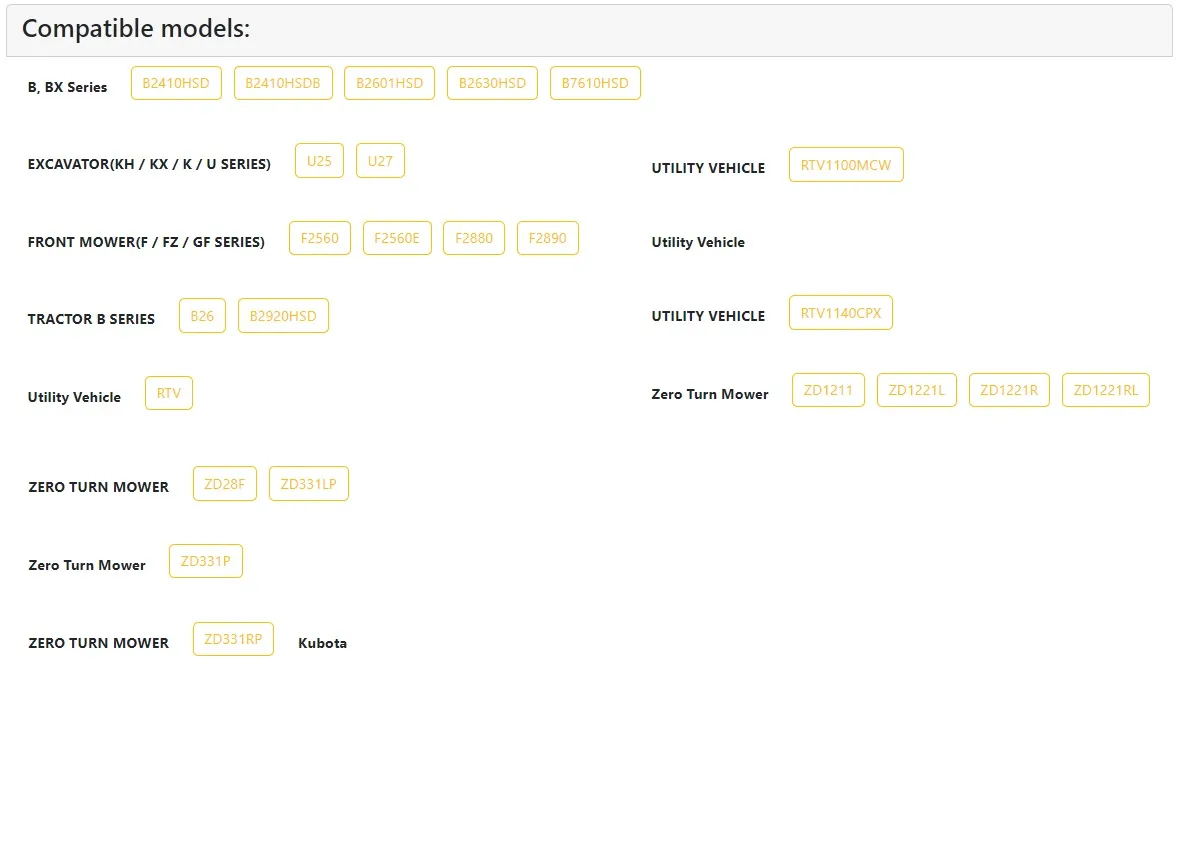Click the B2920HSD tractor tag
1180x864 pixels.
tap(283, 316)
